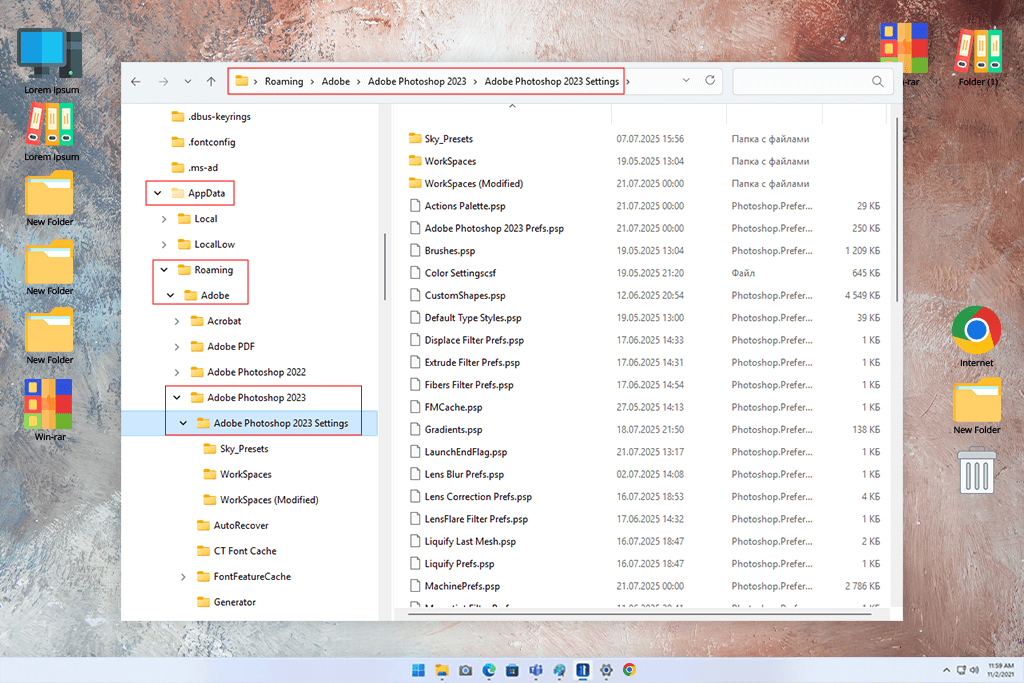Click the network icon in system tray
The image size is (1024, 683).
pos(961,670)
